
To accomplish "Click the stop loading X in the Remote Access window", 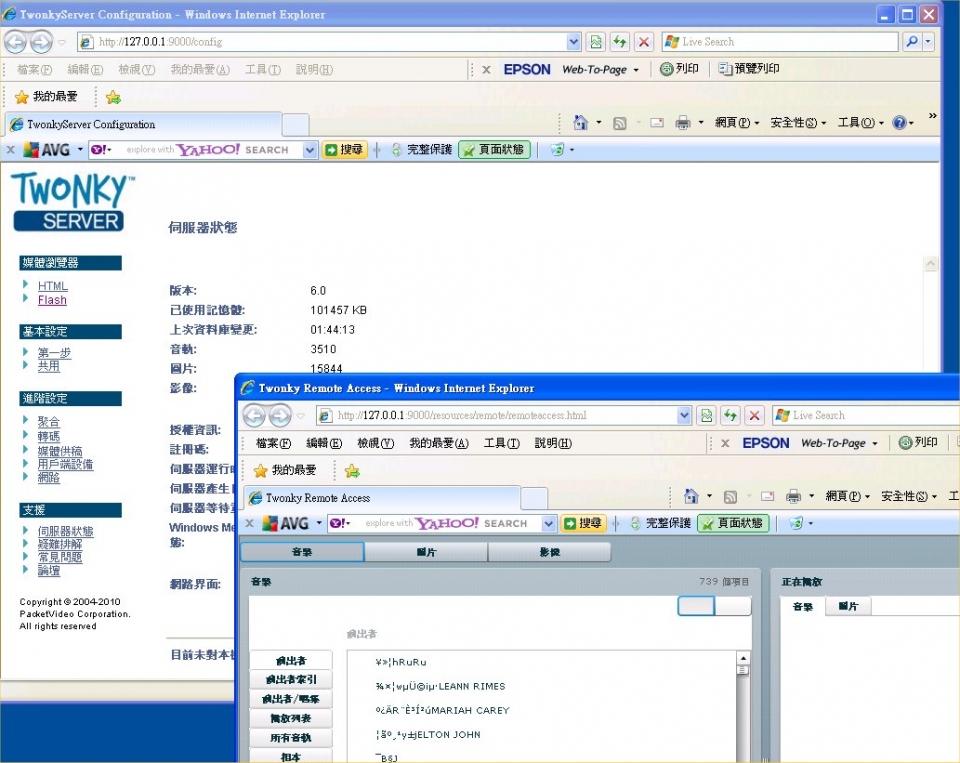I will (x=755, y=415).
